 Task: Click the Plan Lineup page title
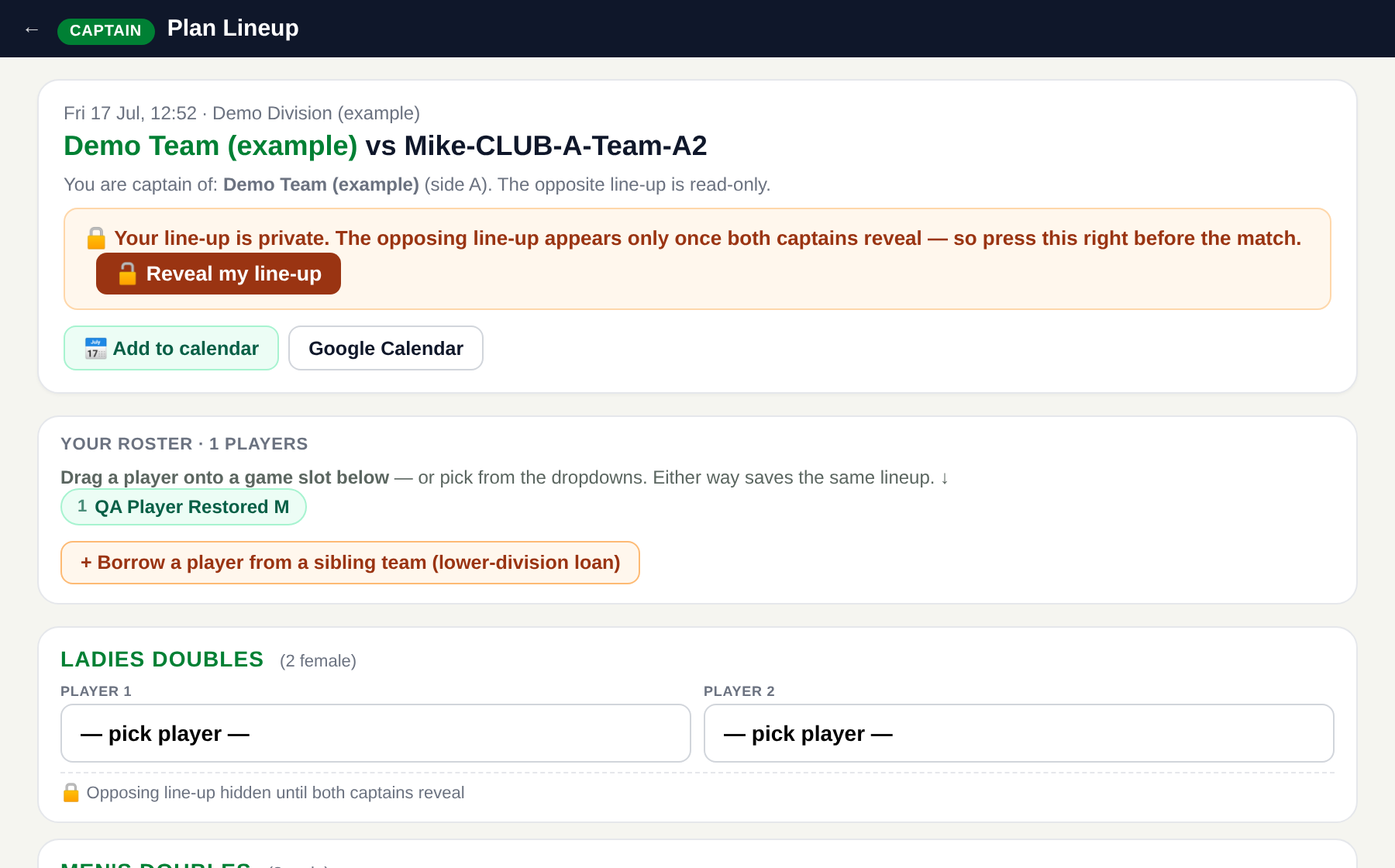233,28
